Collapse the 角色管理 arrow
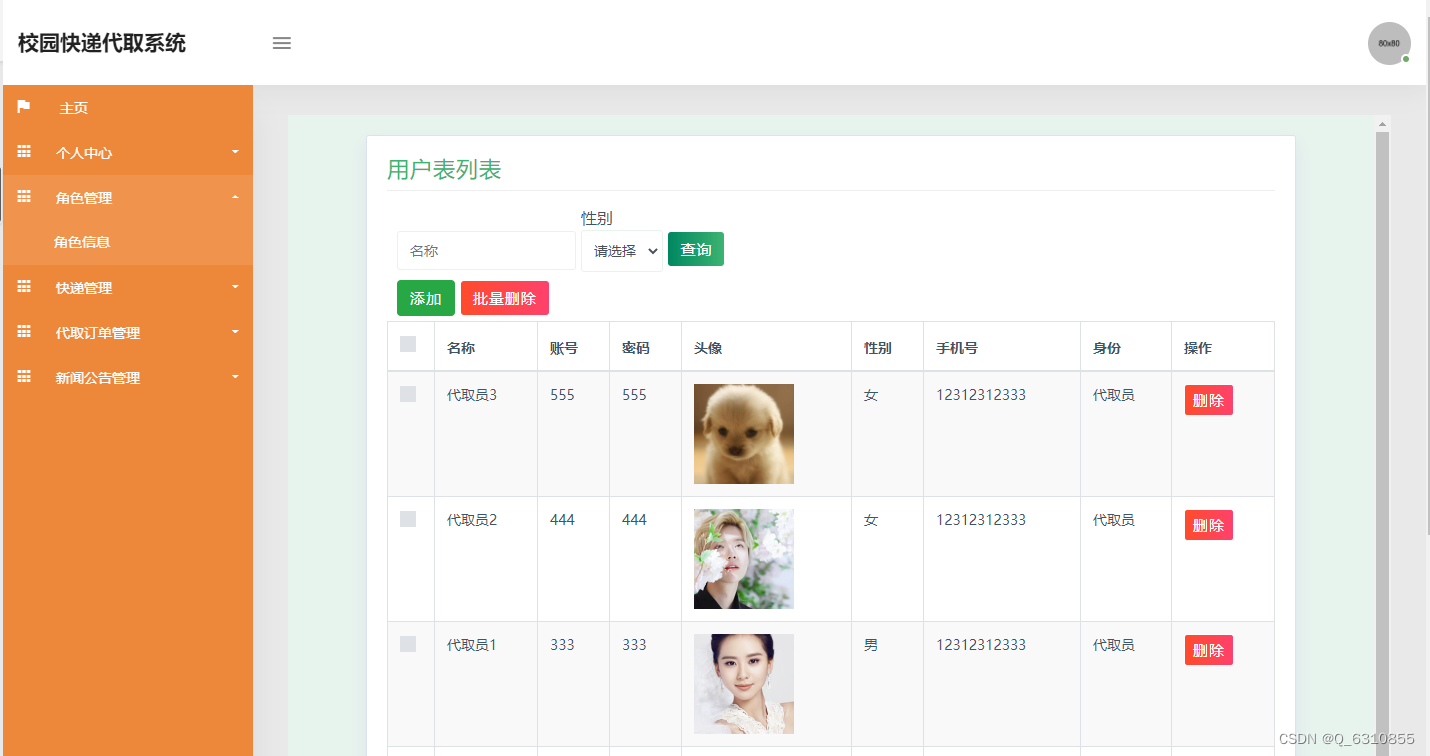The height and width of the screenshot is (756, 1430). [x=236, y=197]
